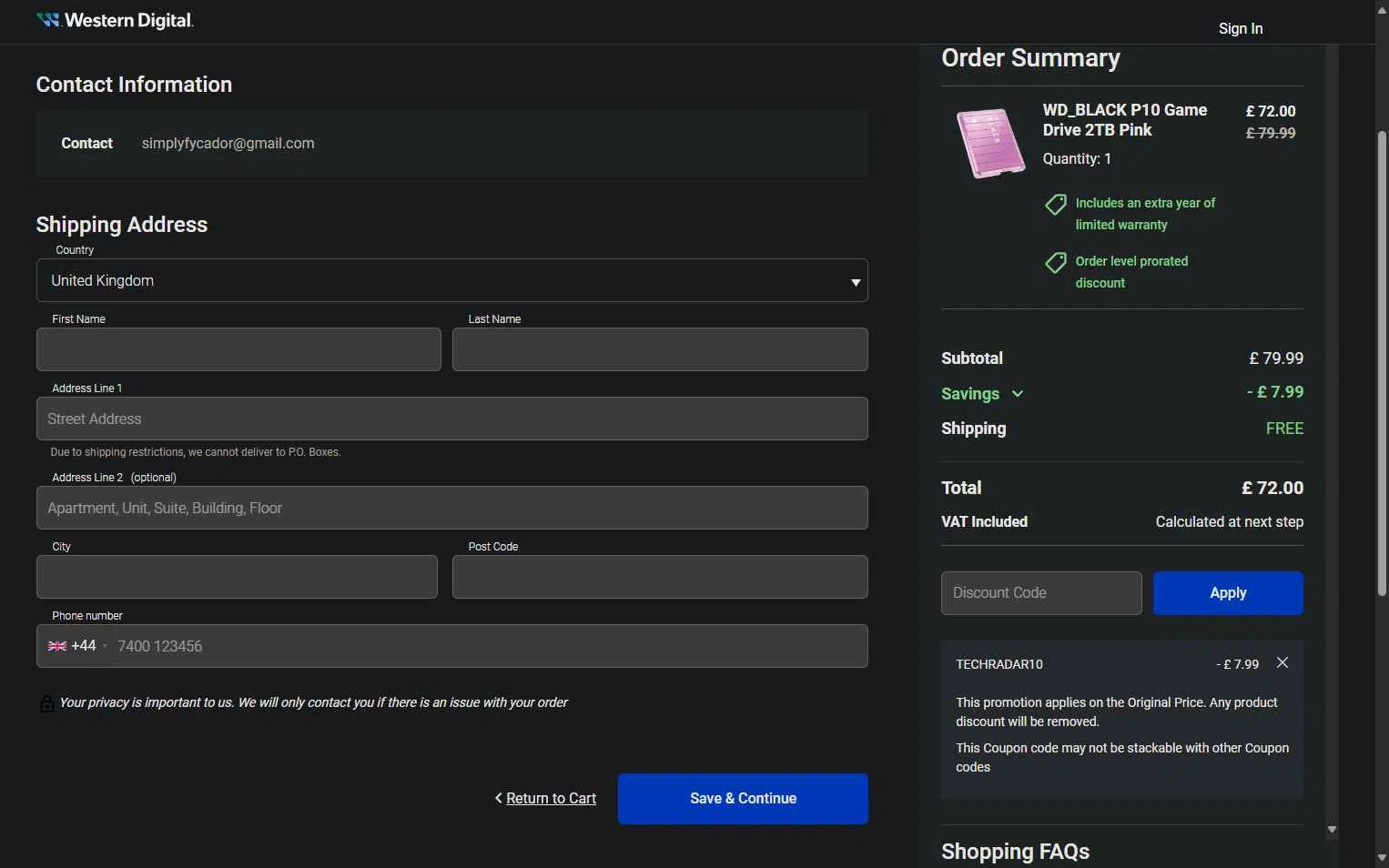
Task: Click Sign In
Action: pyautogui.click(x=1241, y=28)
